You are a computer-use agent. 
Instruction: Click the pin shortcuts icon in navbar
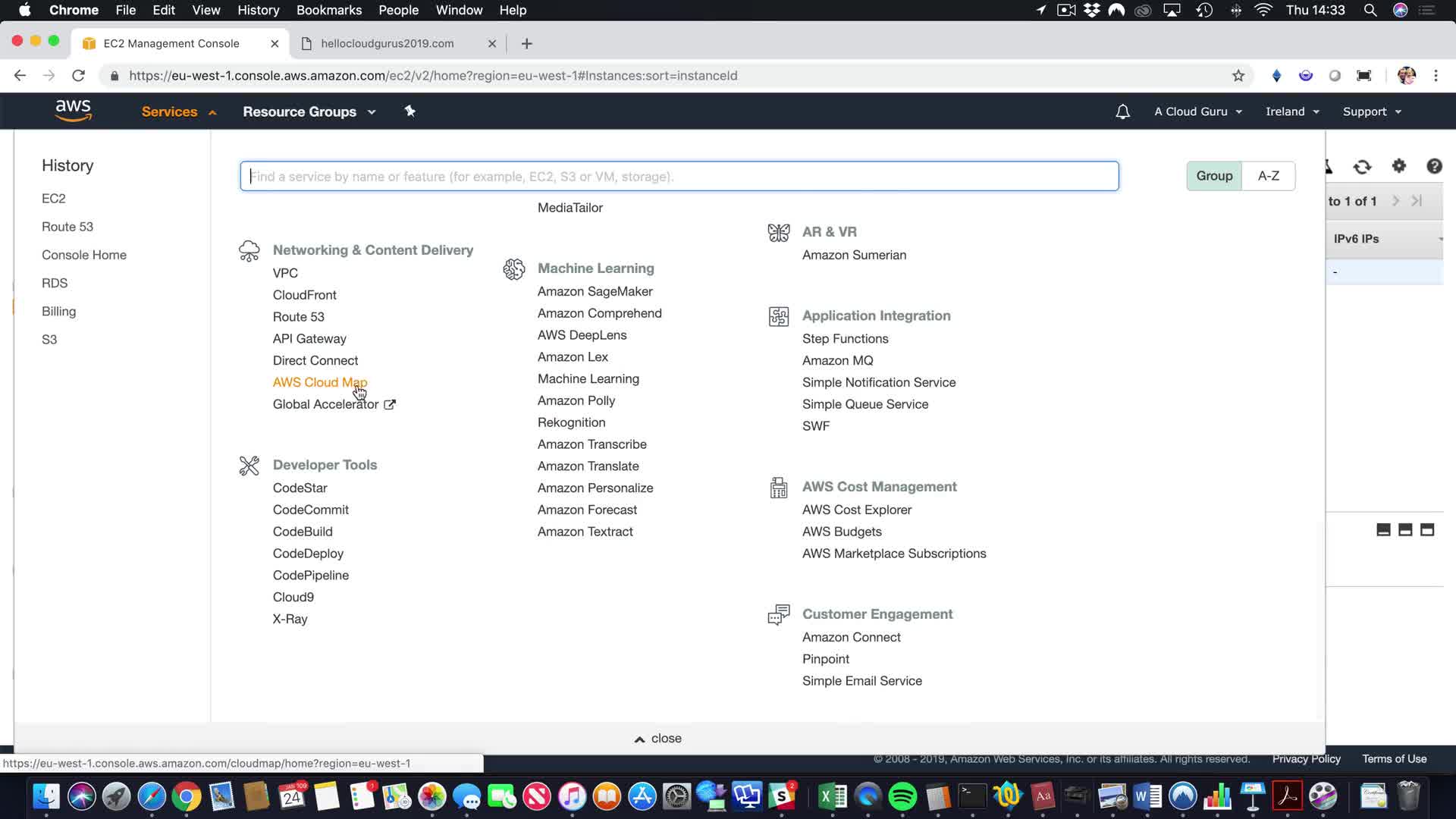pyautogui.click(x=409, y=111)
